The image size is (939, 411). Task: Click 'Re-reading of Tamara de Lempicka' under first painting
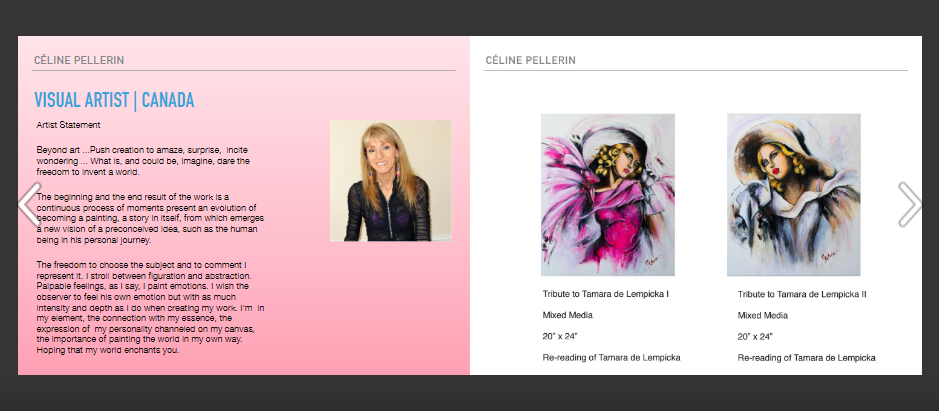click(611, 358)
